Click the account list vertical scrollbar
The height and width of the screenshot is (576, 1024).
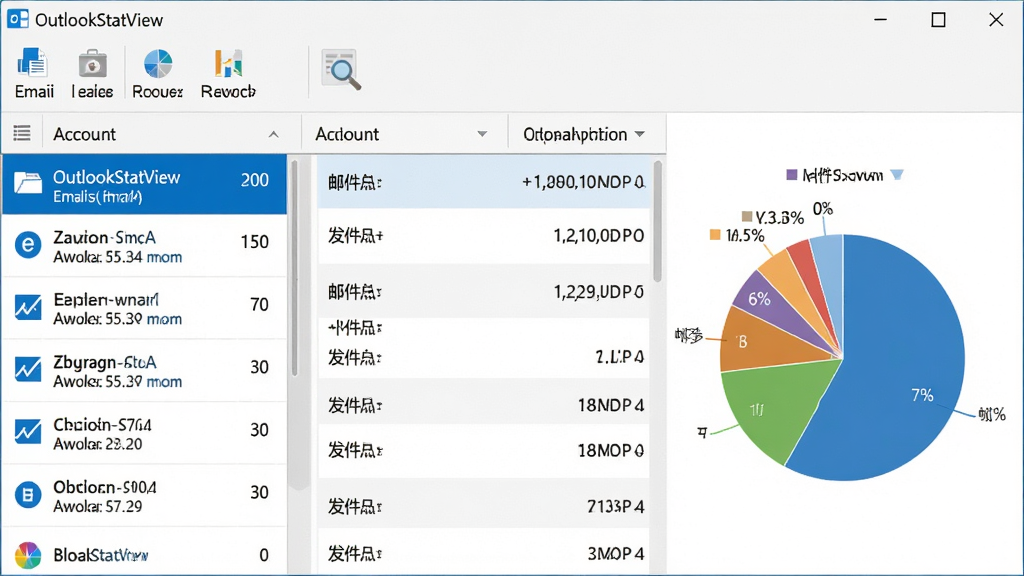(x=295, y=268)
